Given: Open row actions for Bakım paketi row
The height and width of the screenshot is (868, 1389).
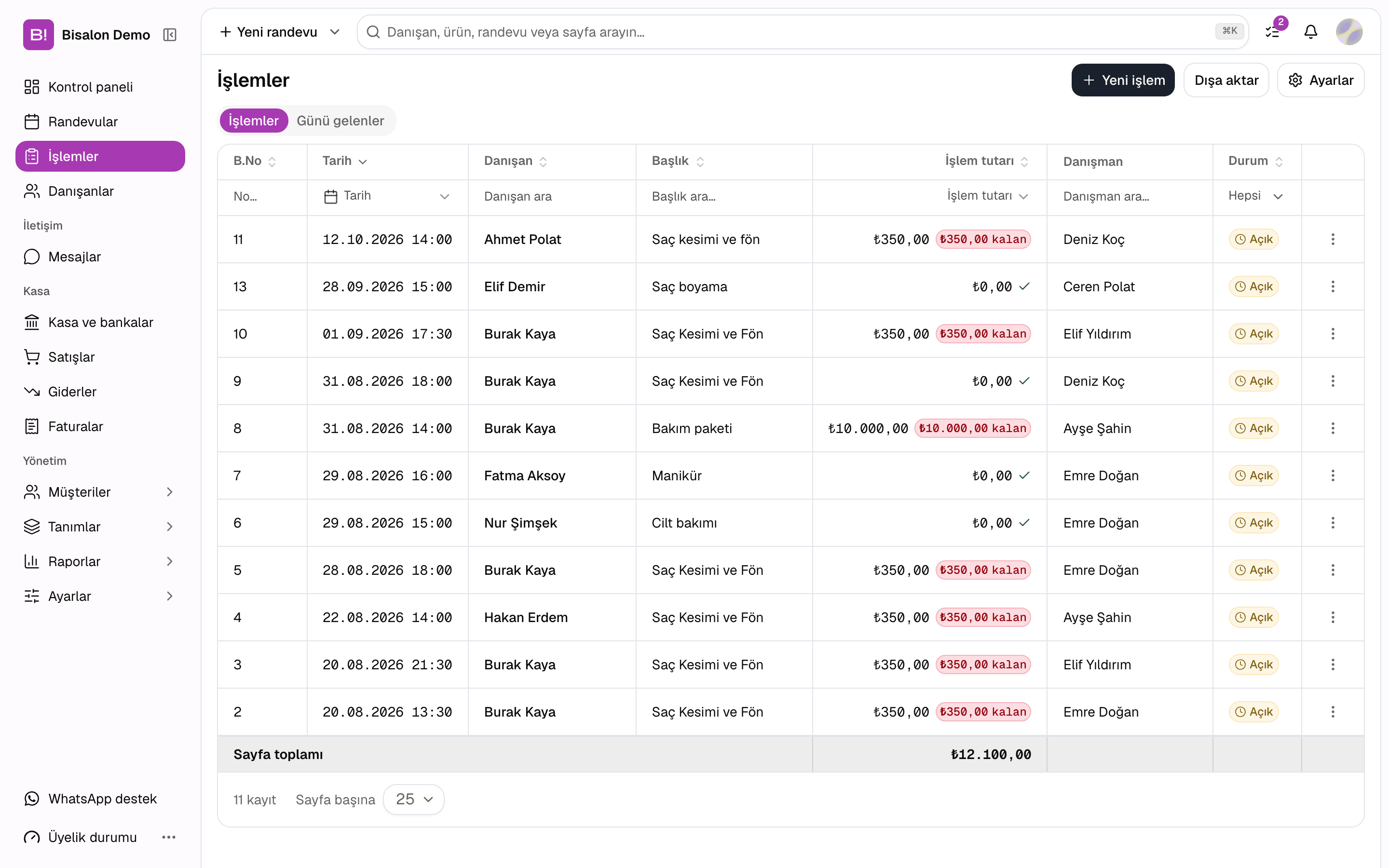Looking at the screenshot, I should (x=1332, y=428).
